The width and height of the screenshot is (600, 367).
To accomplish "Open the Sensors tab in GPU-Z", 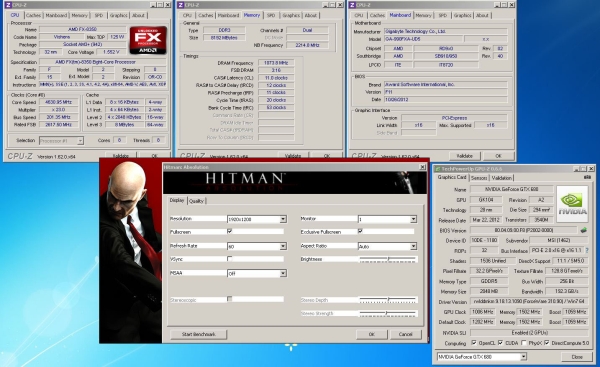I will click(x=479, y=178).
